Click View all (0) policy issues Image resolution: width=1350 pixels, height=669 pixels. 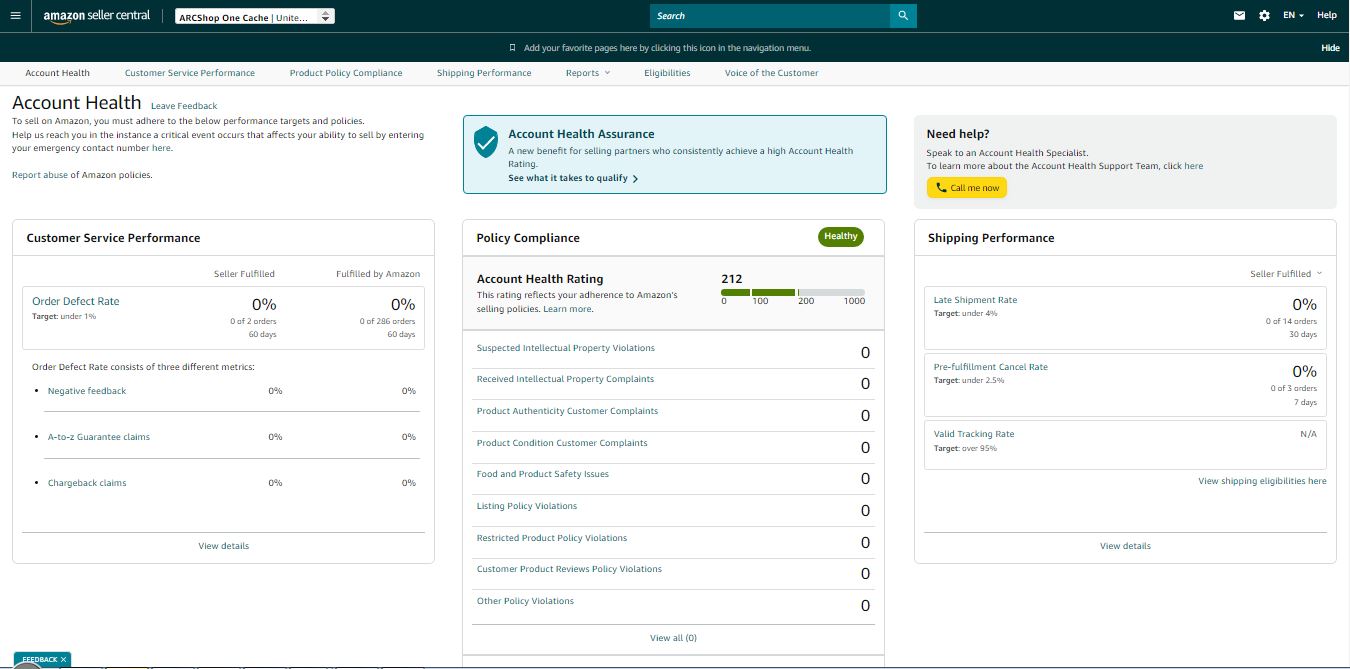(673, 638)
